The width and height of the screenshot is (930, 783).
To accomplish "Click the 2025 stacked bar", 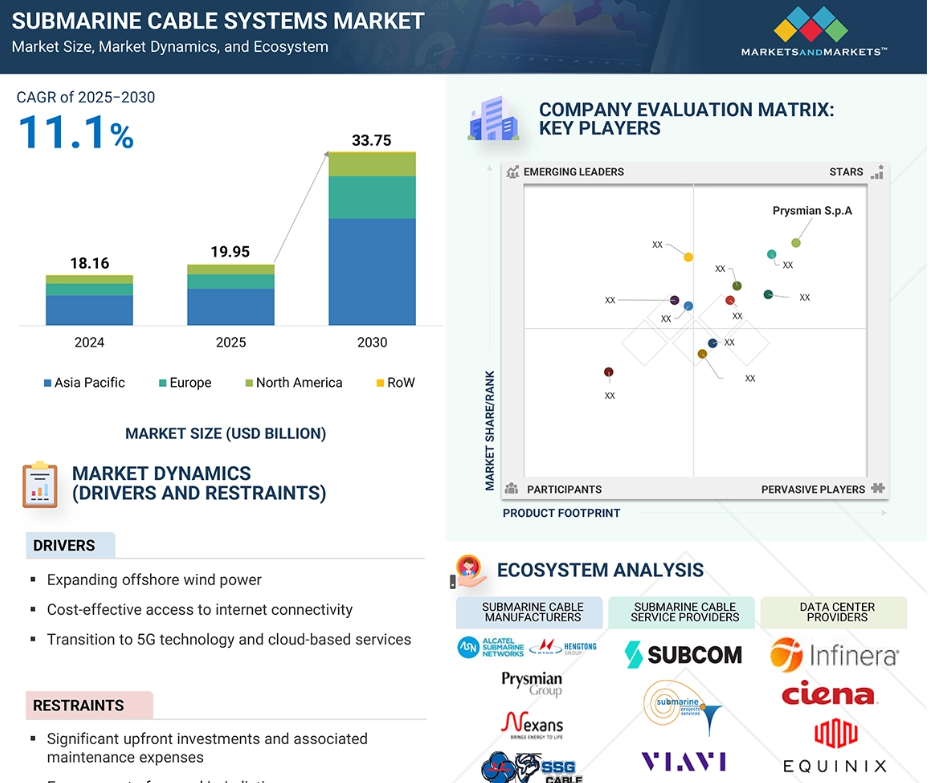I will tap(231, 295).
